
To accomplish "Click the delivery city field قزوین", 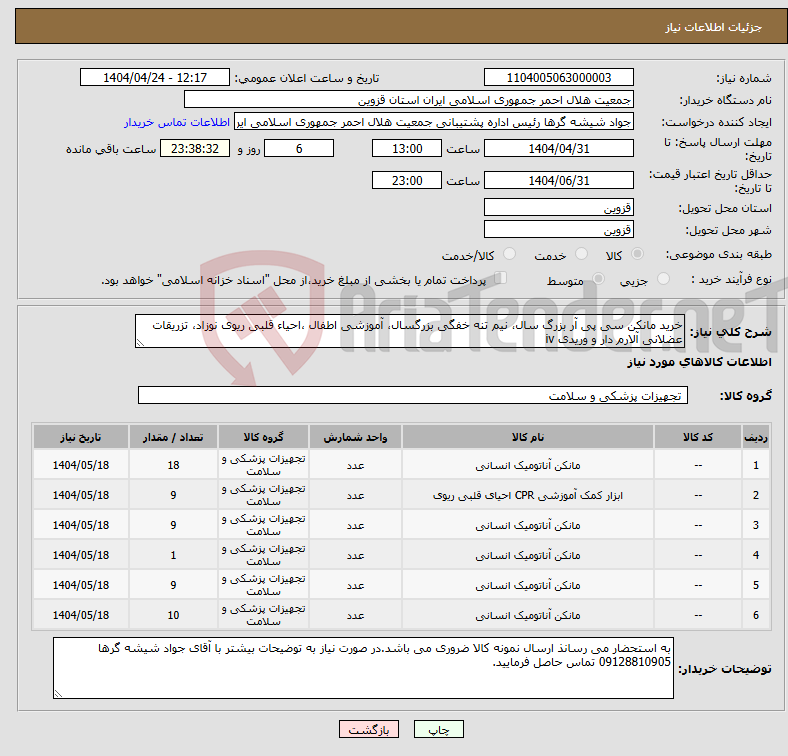I will point(558,229).
